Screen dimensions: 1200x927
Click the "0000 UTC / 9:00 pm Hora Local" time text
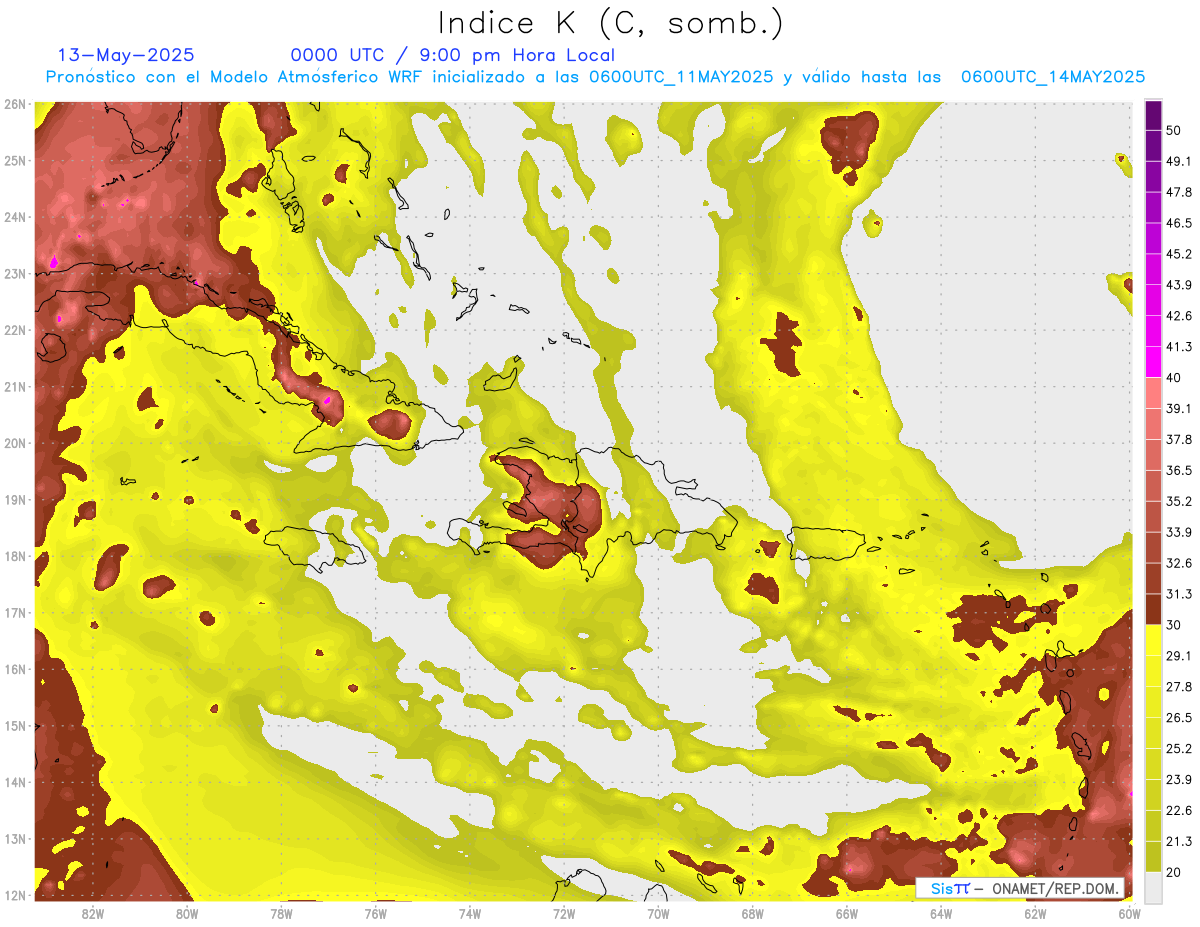point(453,56)
